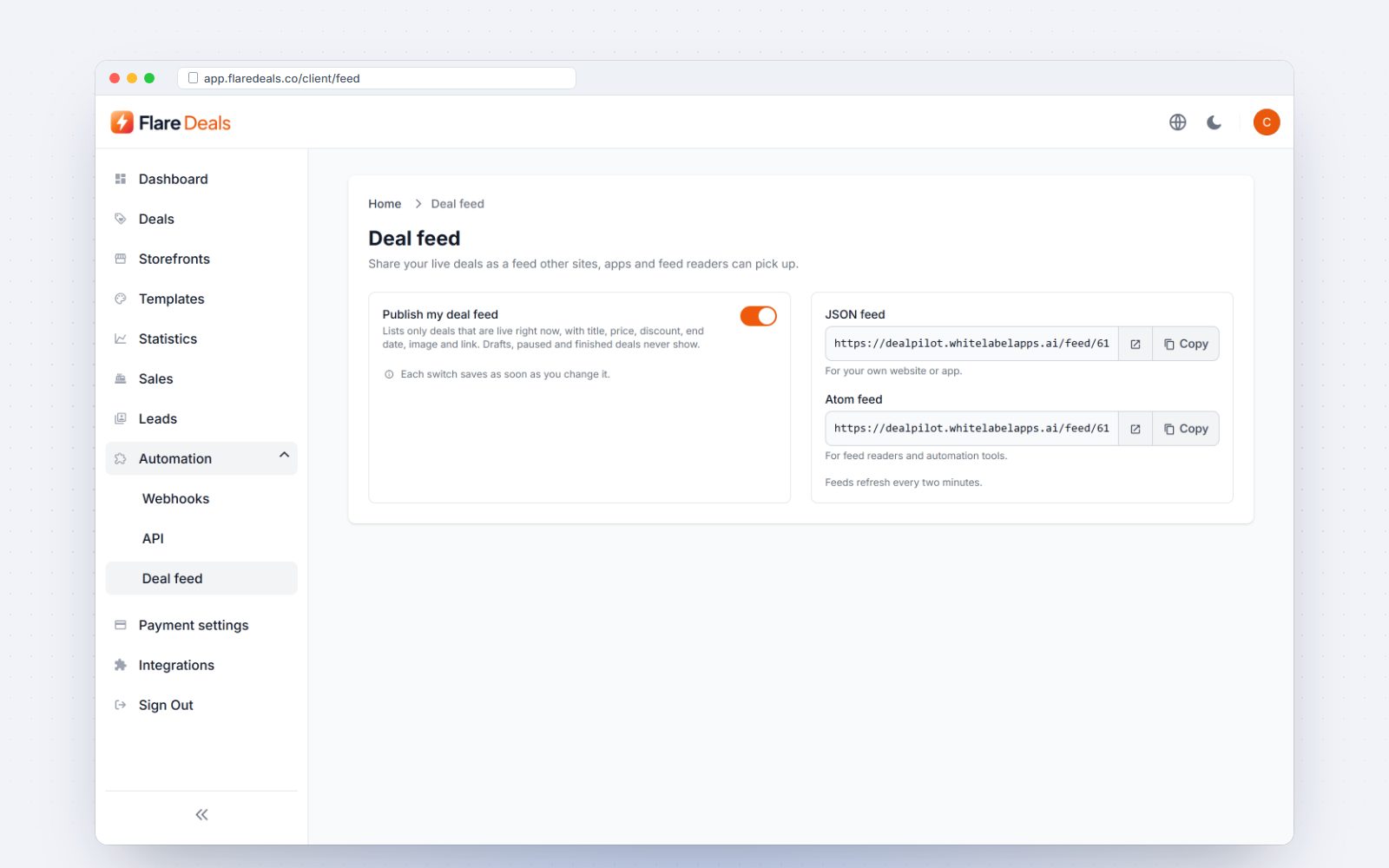The height and width of the screenshot is (868, 1389).
Task: Open Atom feed link in new tab
Action: pos(1135,429)
